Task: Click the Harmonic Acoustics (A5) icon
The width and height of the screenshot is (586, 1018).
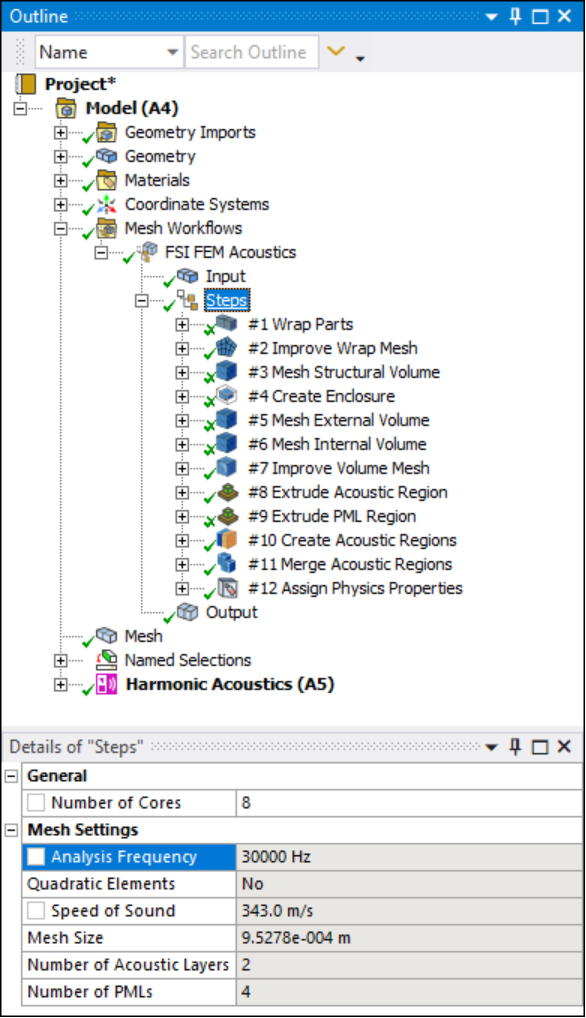Action: (x=106, y=684)
